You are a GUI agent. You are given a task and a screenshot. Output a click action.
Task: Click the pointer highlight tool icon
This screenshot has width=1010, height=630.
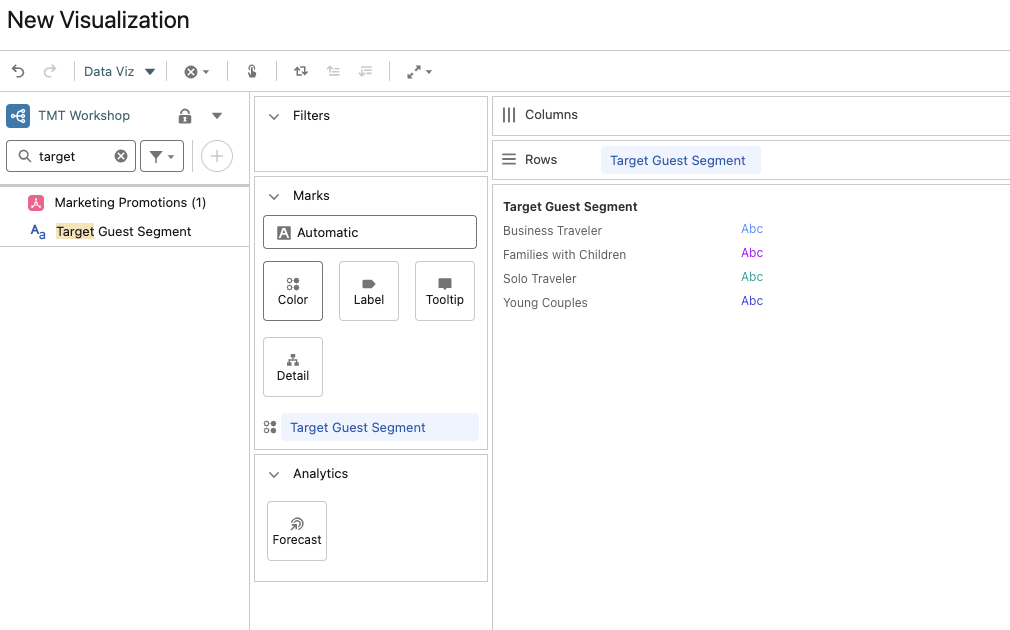252,71
